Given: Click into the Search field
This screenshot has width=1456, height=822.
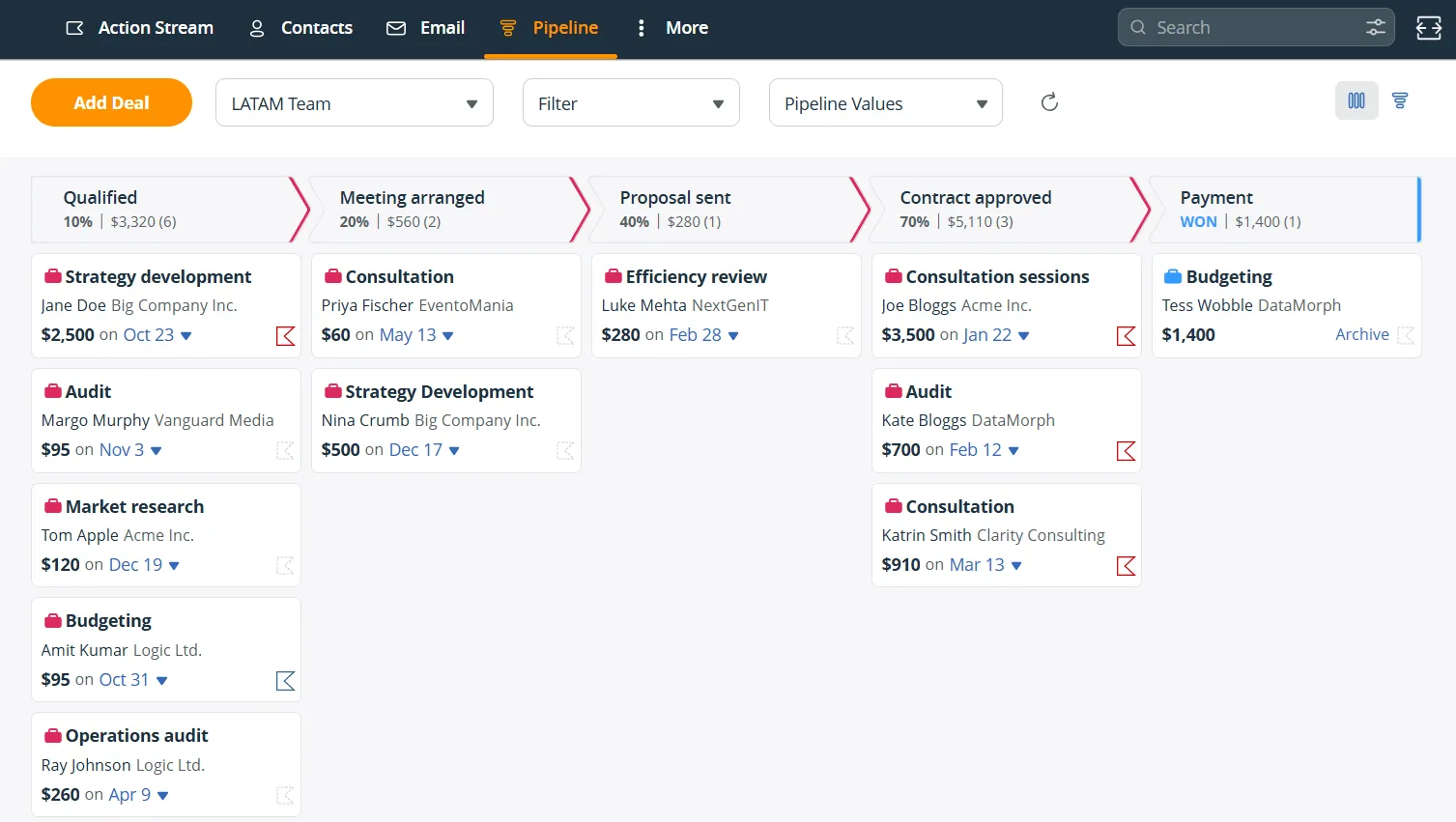Looking at the screenshot, I should tap(1256, 27).
